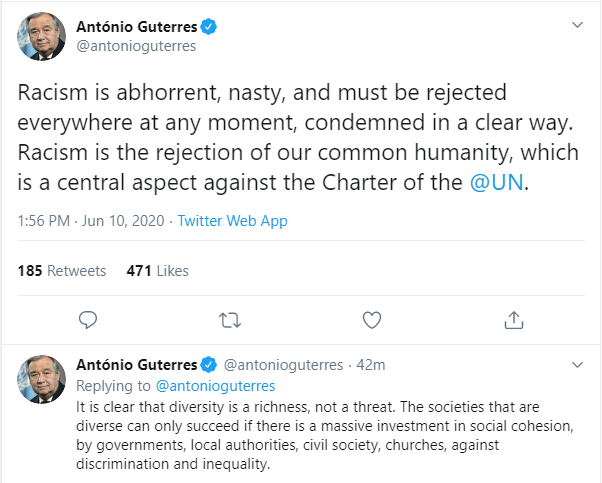Open main tweet profile avatar
Image resolution: width=602 pixels, height=483 pixels.
[40, 38]
